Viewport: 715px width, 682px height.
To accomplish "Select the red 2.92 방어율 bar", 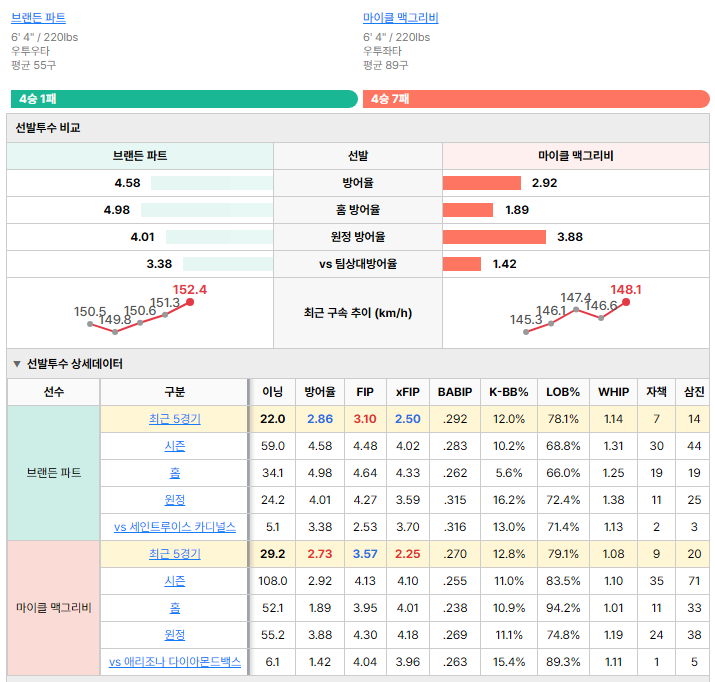I will coord(482,183).
